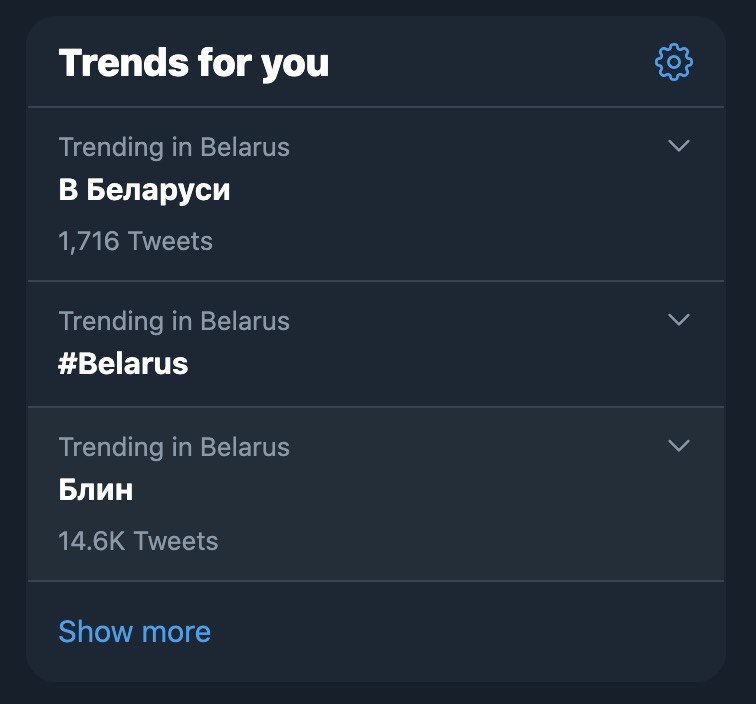Click the 1,716 Tweets count
Image resolution: width=756 pixels, height=704 pixels.
point(135,241)
